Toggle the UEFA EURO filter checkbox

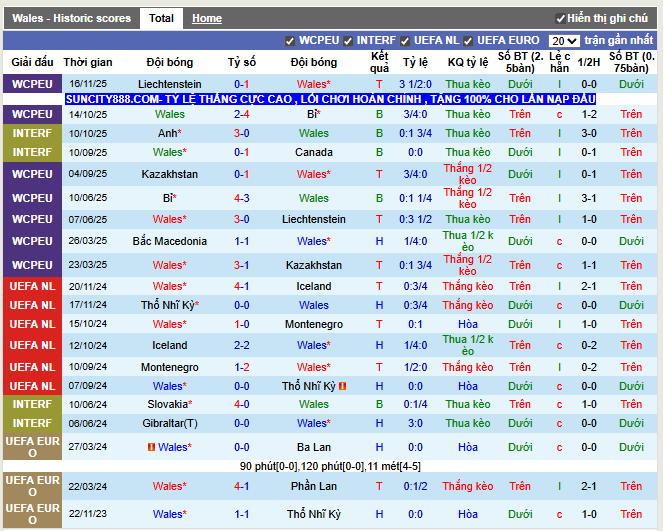point(468,41)
